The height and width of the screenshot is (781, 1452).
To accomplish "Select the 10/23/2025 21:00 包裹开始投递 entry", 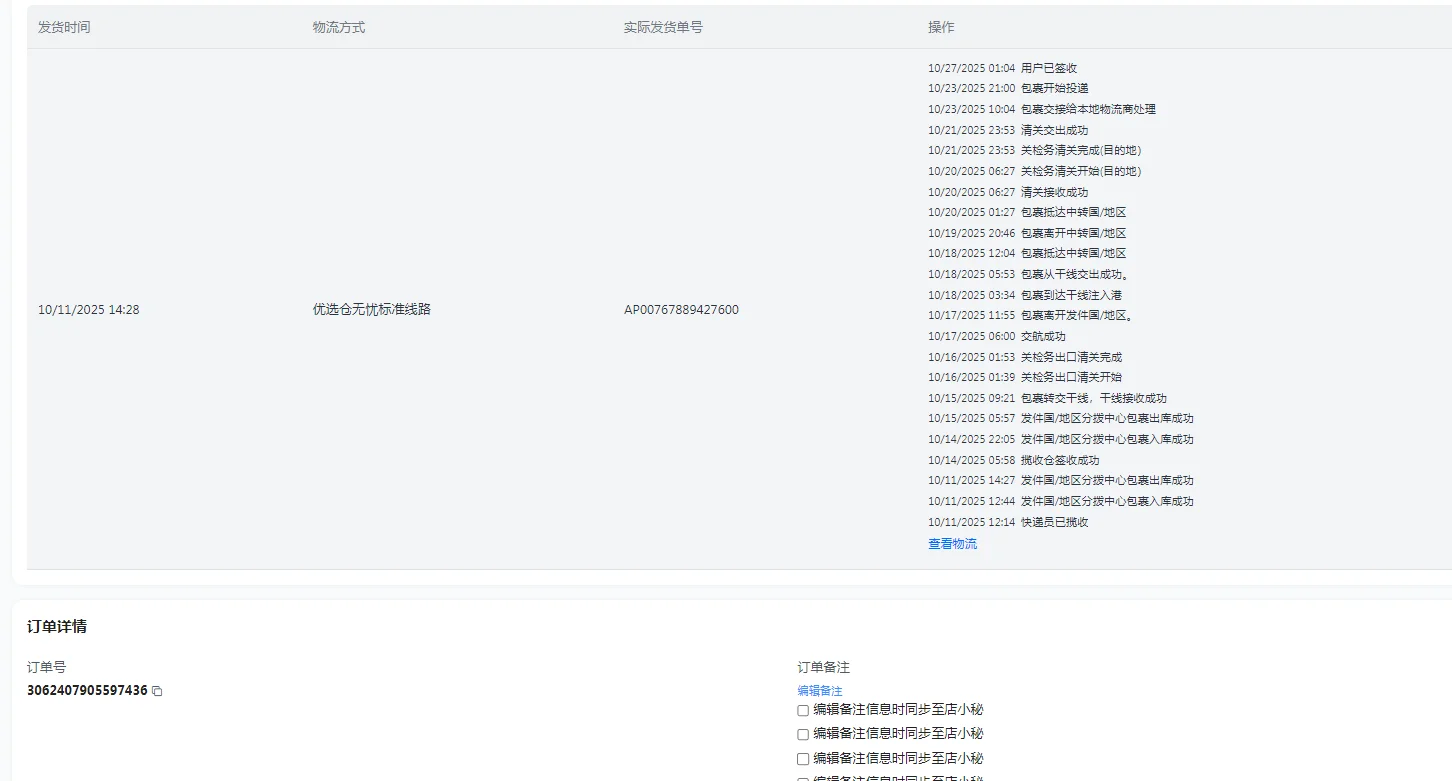I will pos(1008,88).
